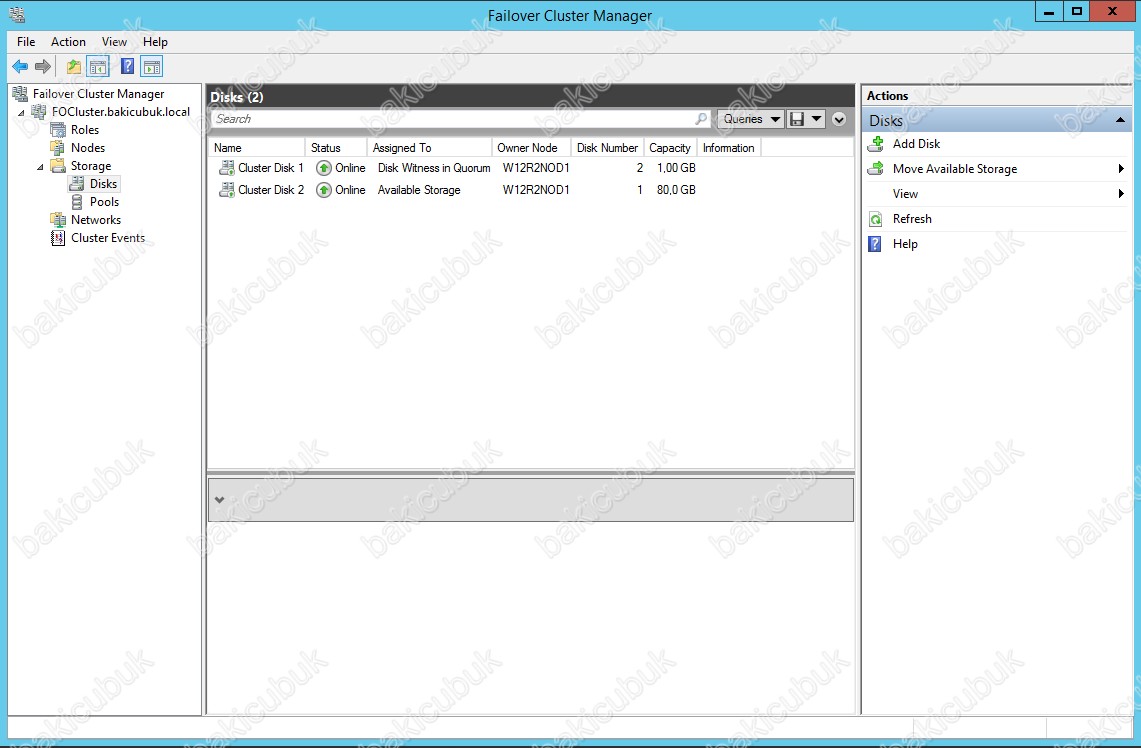Sort by the Capacity column header
Image resolution: width=1141 pixels, height=748 pixels.
coord(670,148)
